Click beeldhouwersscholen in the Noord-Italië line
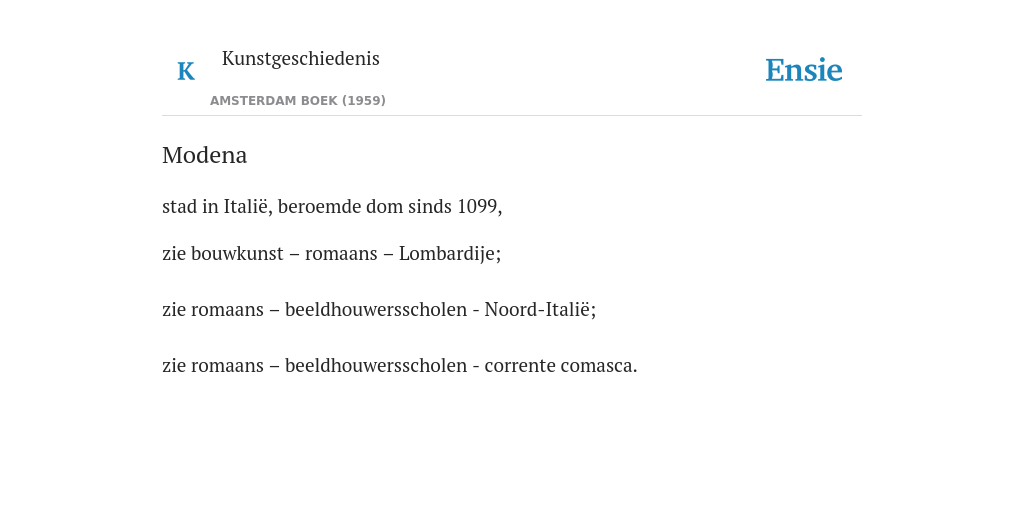Viewport: 1024px width, 512px height. pyautogui.click(x=376, y=309)
